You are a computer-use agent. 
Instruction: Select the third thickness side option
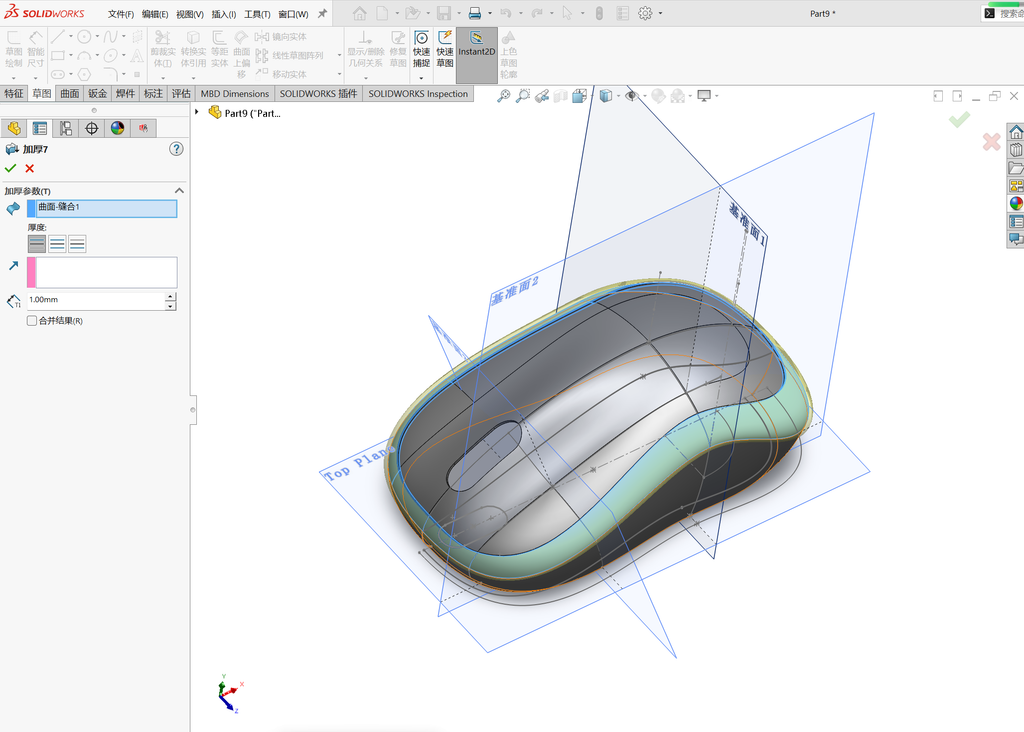[77, 244]
